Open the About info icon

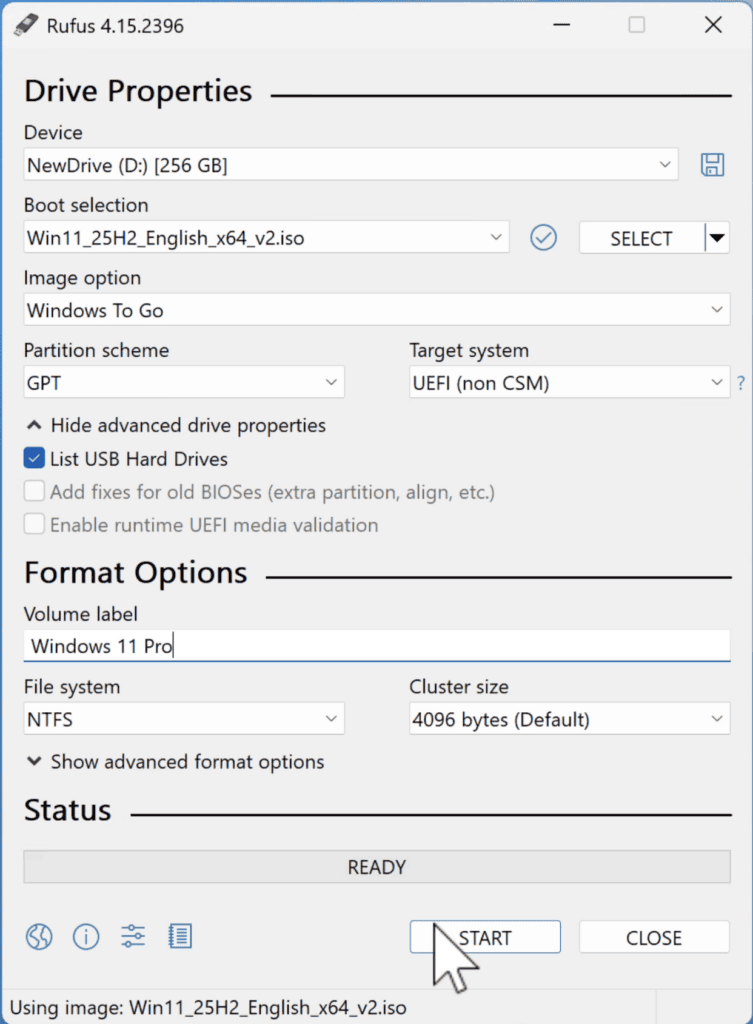86,936
